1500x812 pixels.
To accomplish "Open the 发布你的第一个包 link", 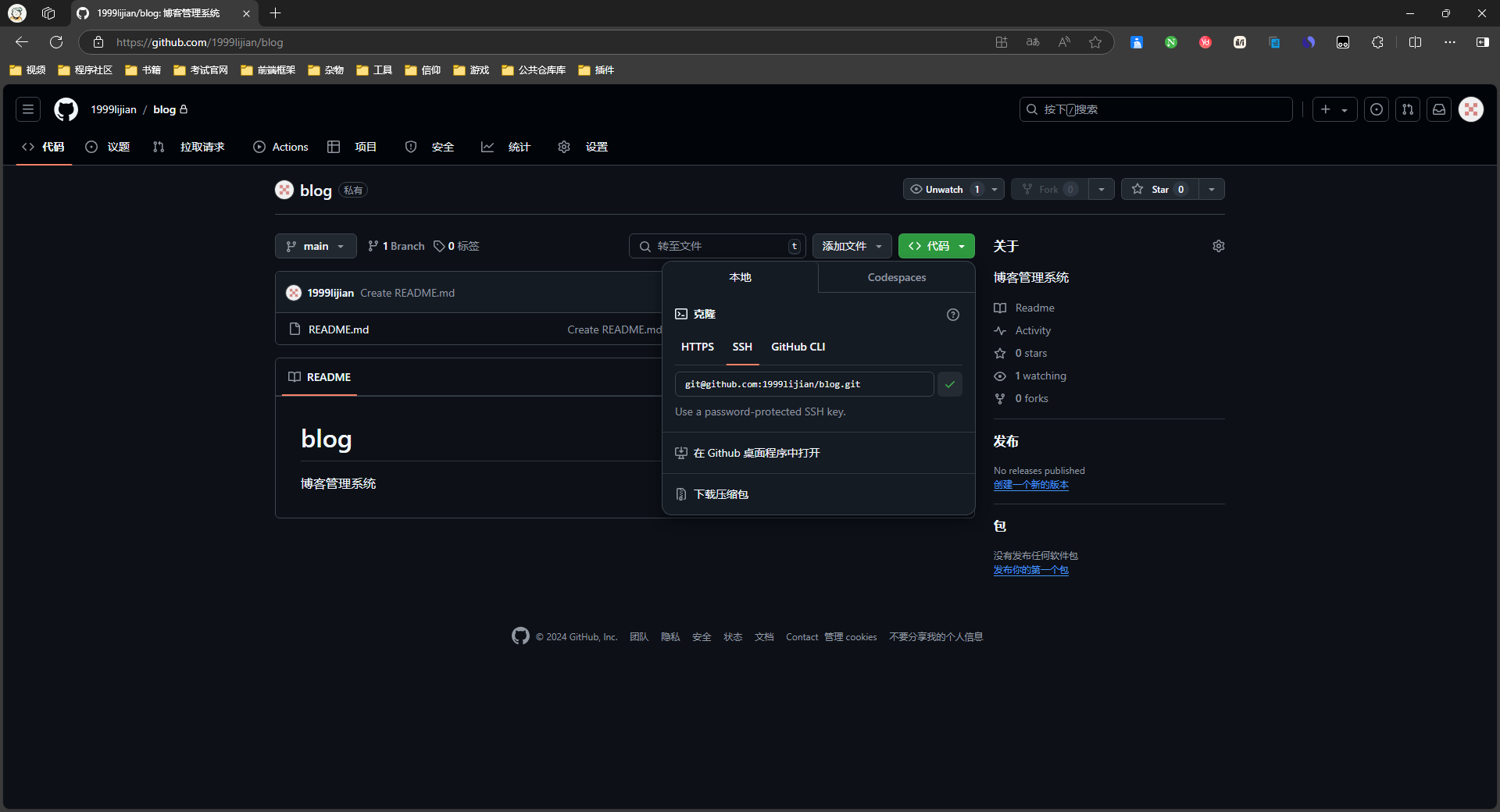I will [1031, 570].
